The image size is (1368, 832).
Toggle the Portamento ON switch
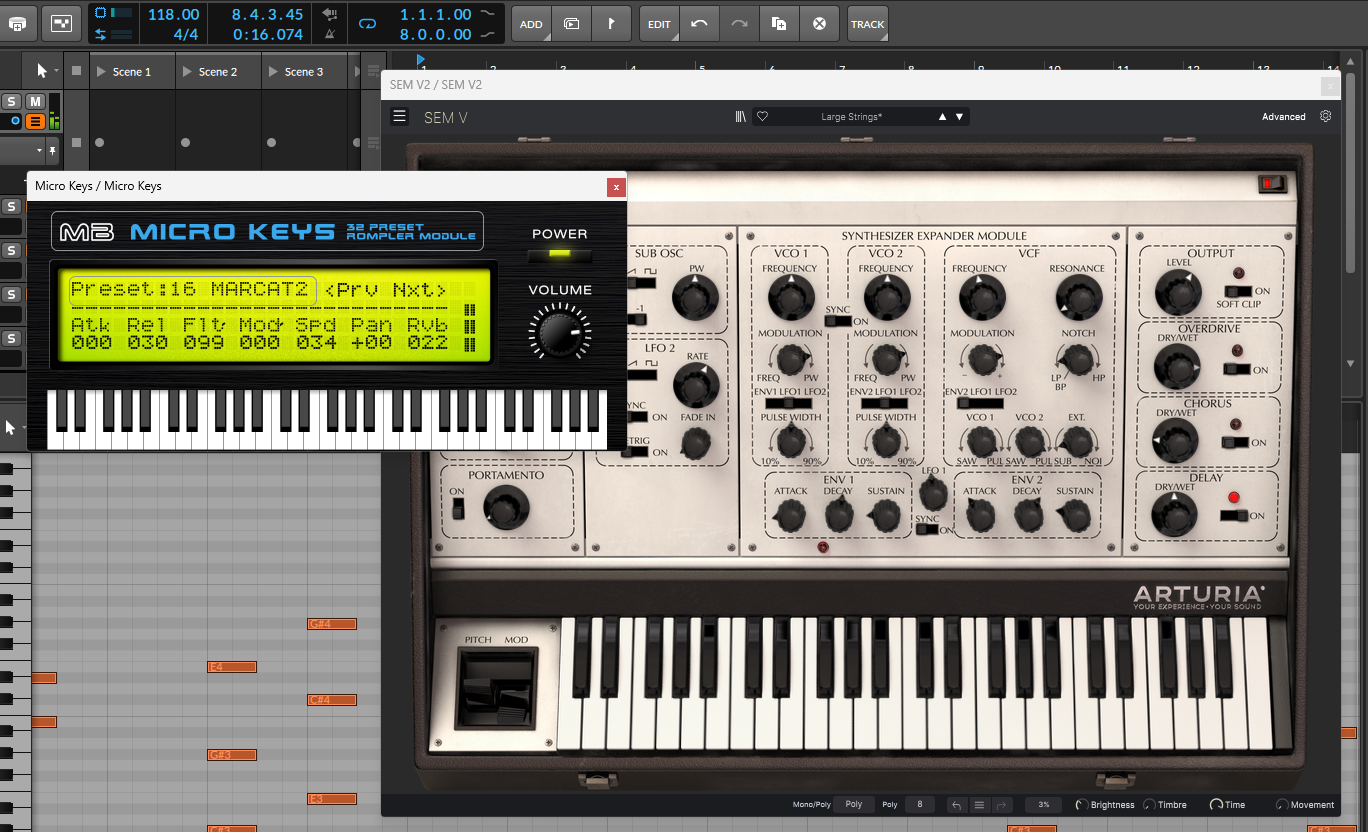pos(458,508)
